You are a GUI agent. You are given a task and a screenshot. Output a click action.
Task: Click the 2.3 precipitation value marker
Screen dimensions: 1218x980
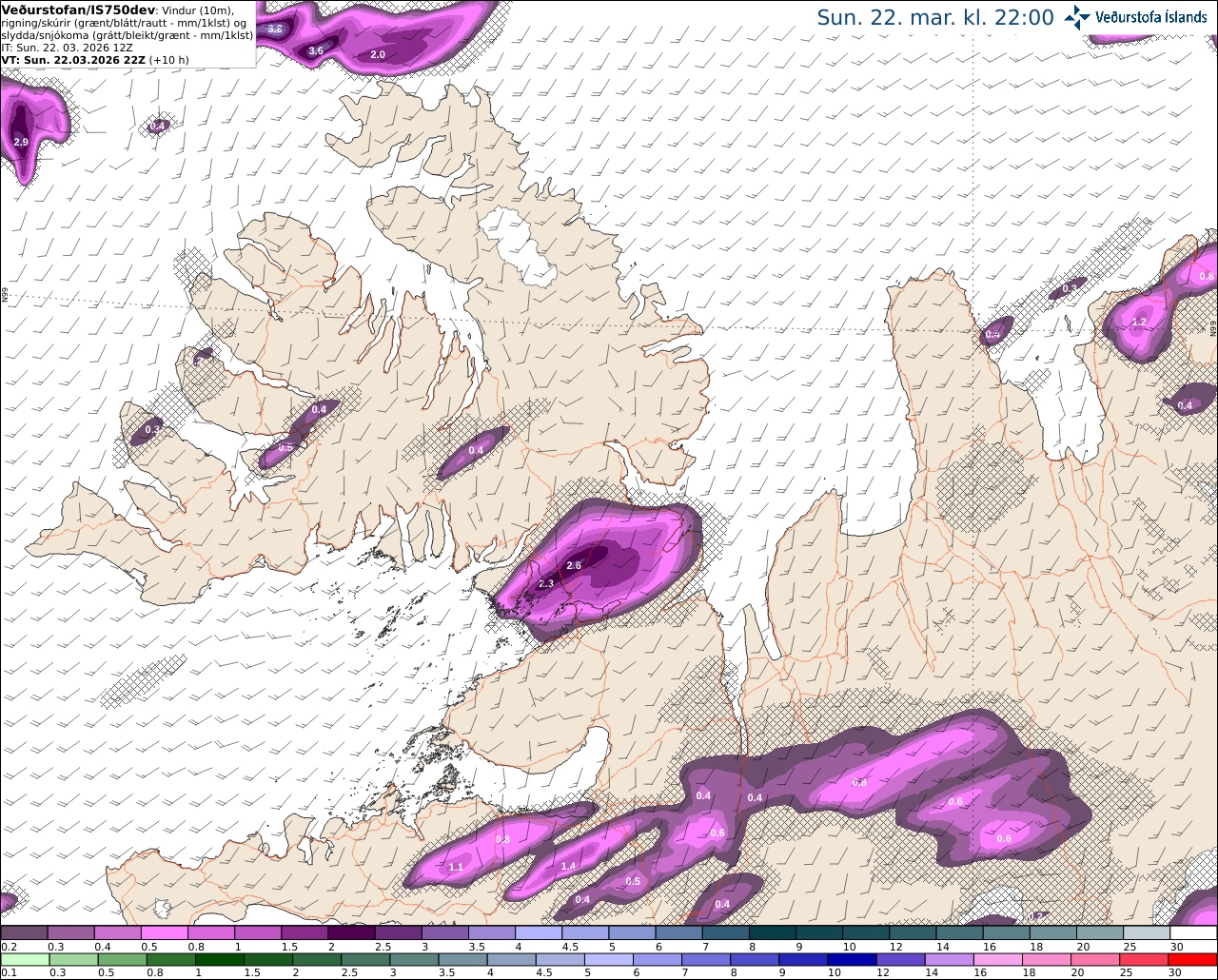546,583
